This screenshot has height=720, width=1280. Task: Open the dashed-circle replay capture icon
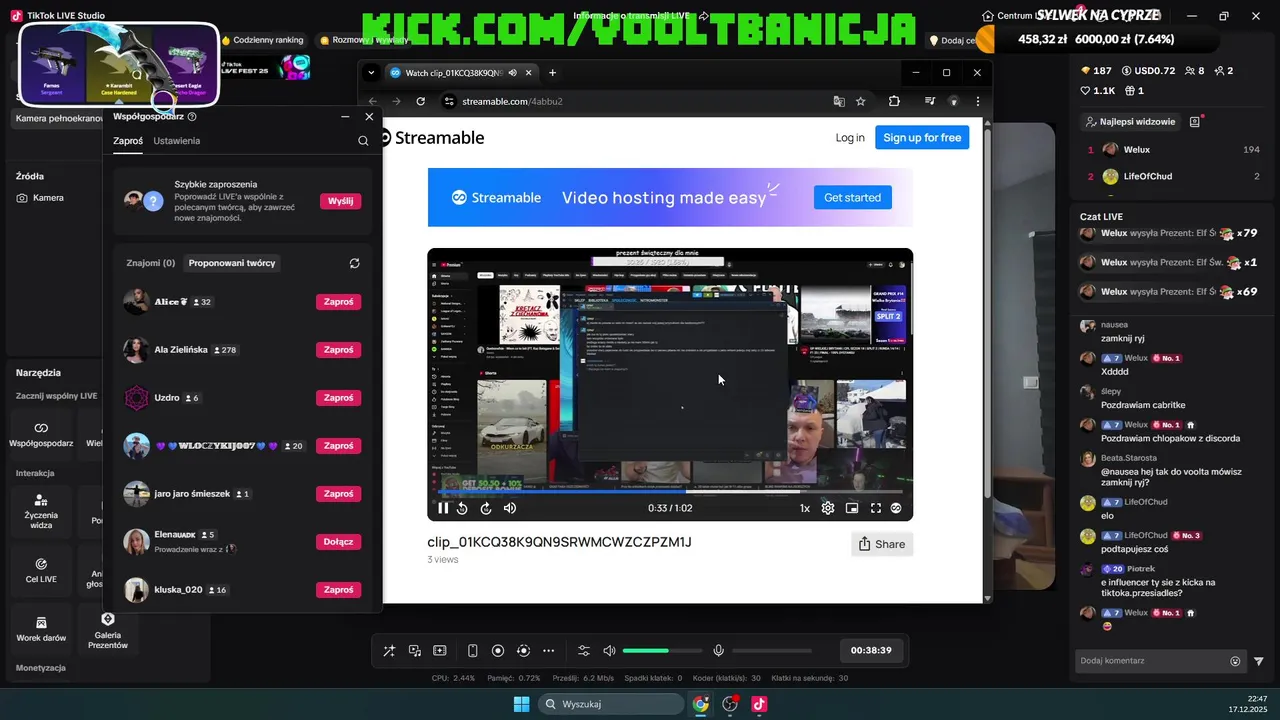[x=523, y=651]
